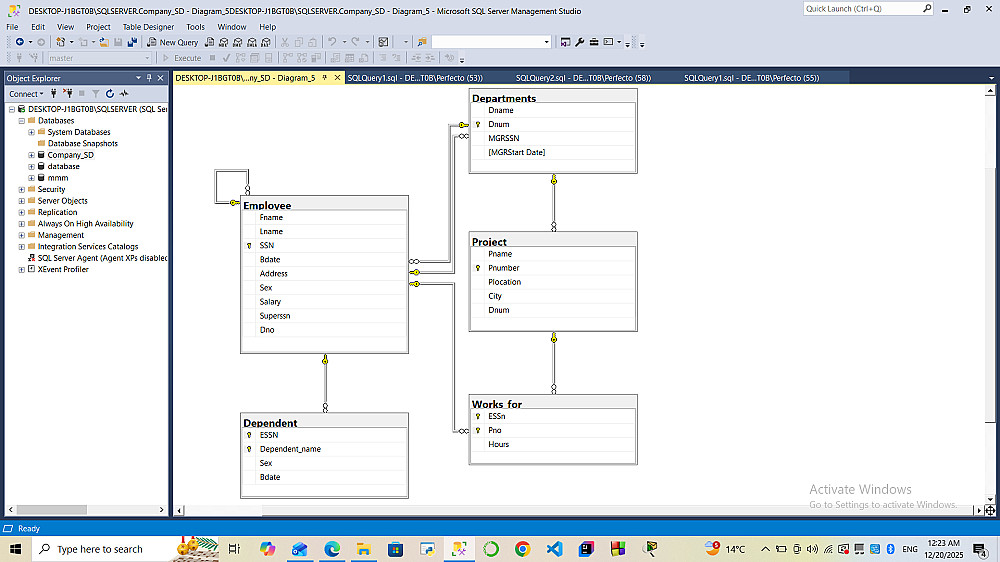Click the Save All icon
The image size is (1000, 562).
(x=132, y=42)
